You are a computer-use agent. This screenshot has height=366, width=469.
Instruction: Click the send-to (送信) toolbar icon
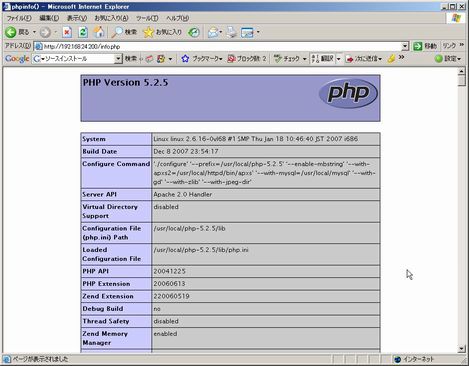(350, 59)
